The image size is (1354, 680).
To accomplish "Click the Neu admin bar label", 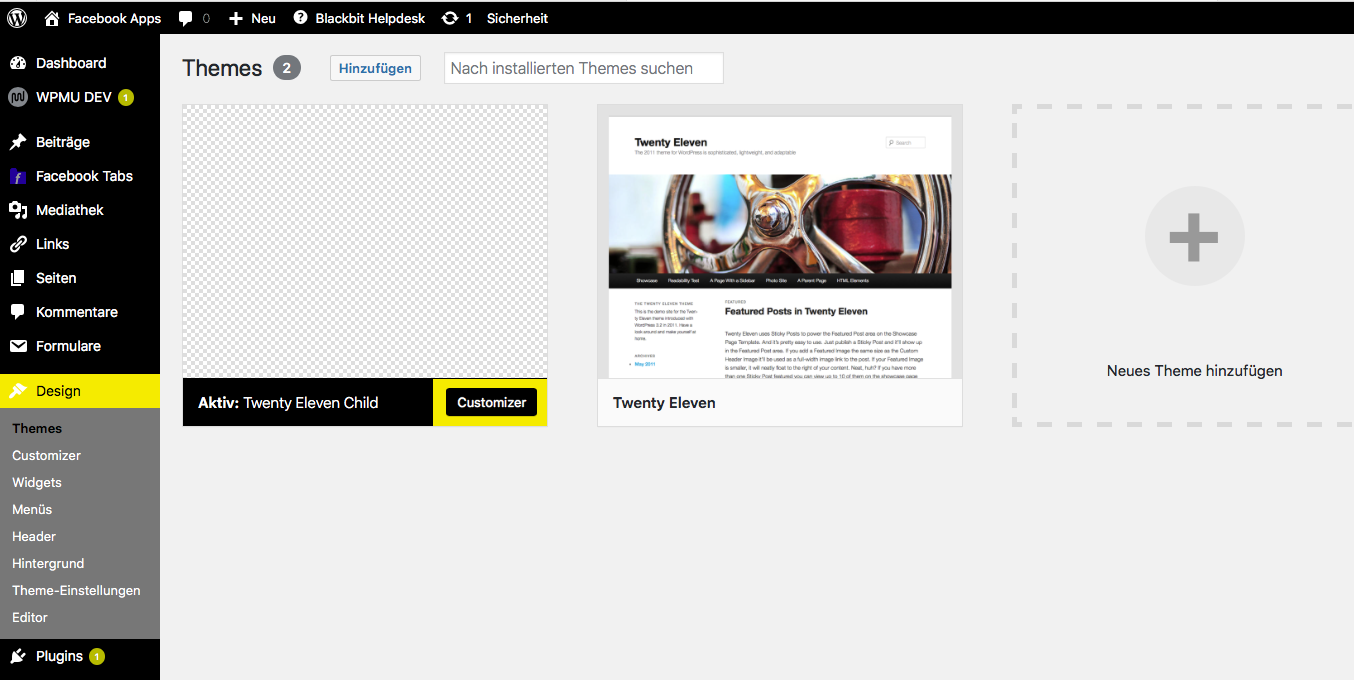I will pyautogui.click(x=263, y=18).
